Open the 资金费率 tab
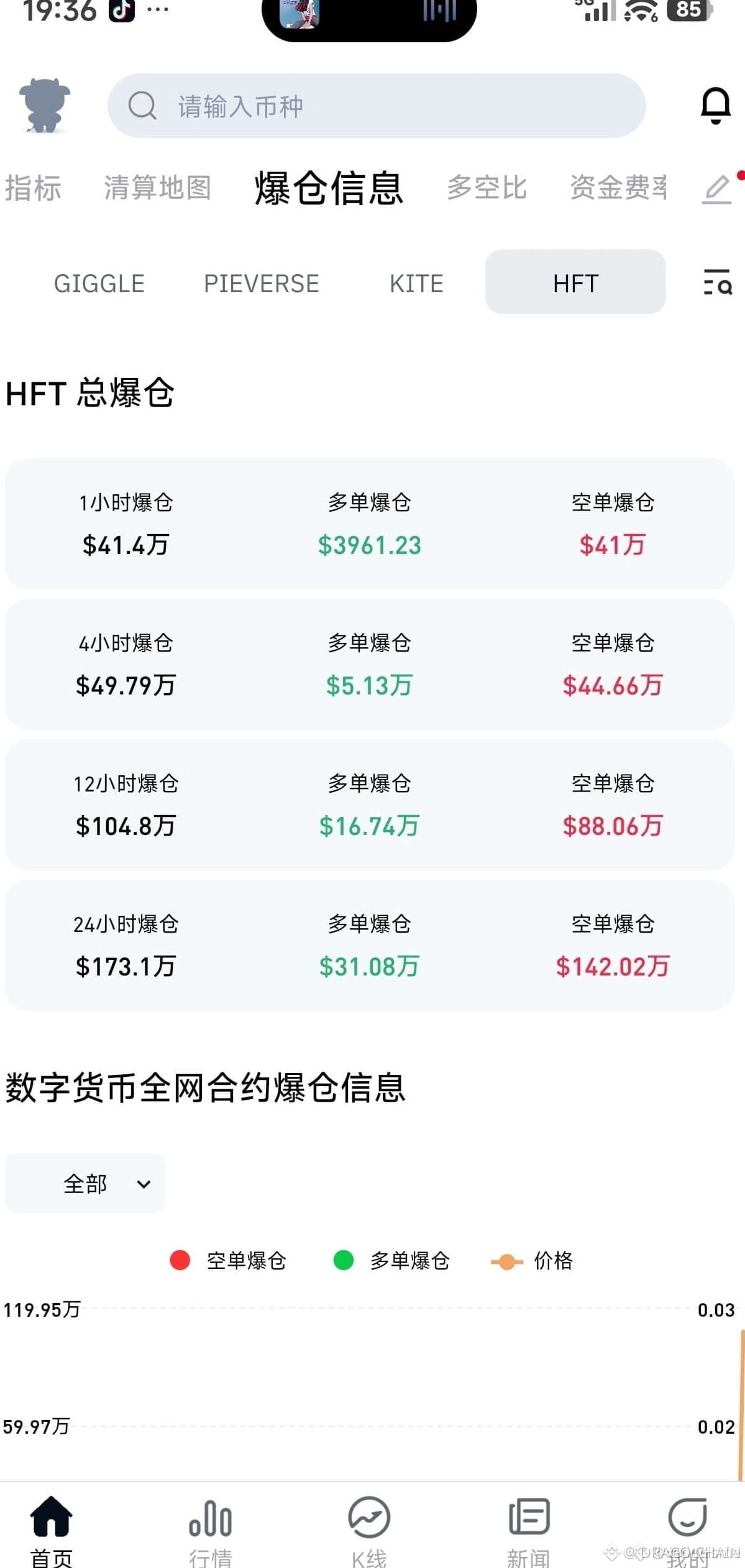This screenshot has width=745, height=1568. coord(619,188)
